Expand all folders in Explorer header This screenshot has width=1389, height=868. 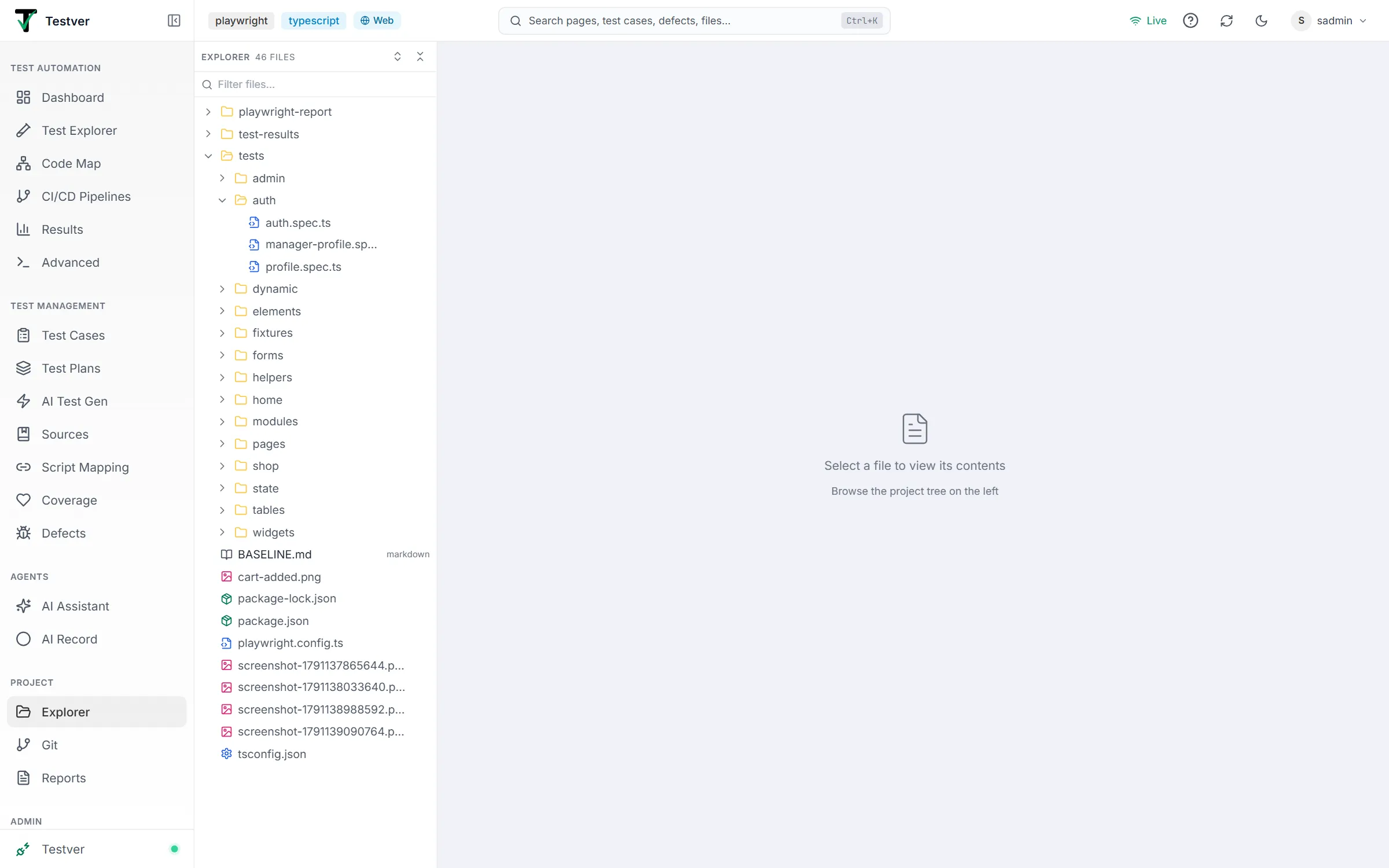[398, 57]
